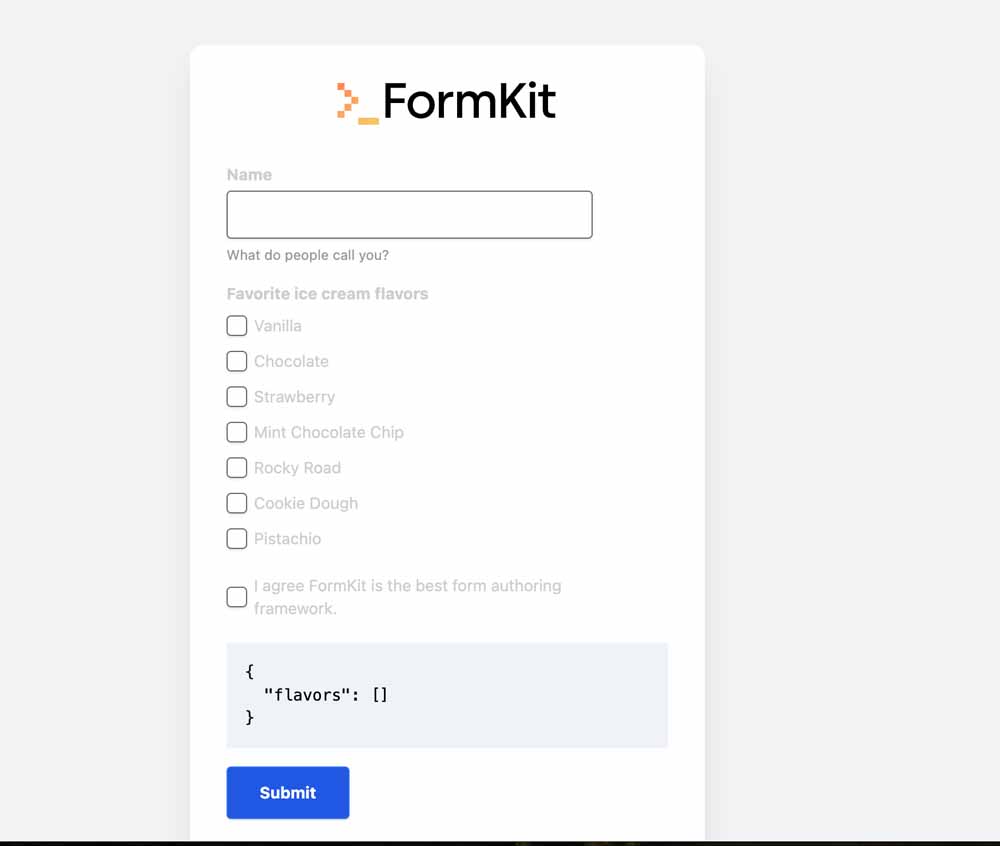This screenshot has height=846, width=1000.
Task: Click the Submit button
Action: pyautogui.click(x=287, y=792)
